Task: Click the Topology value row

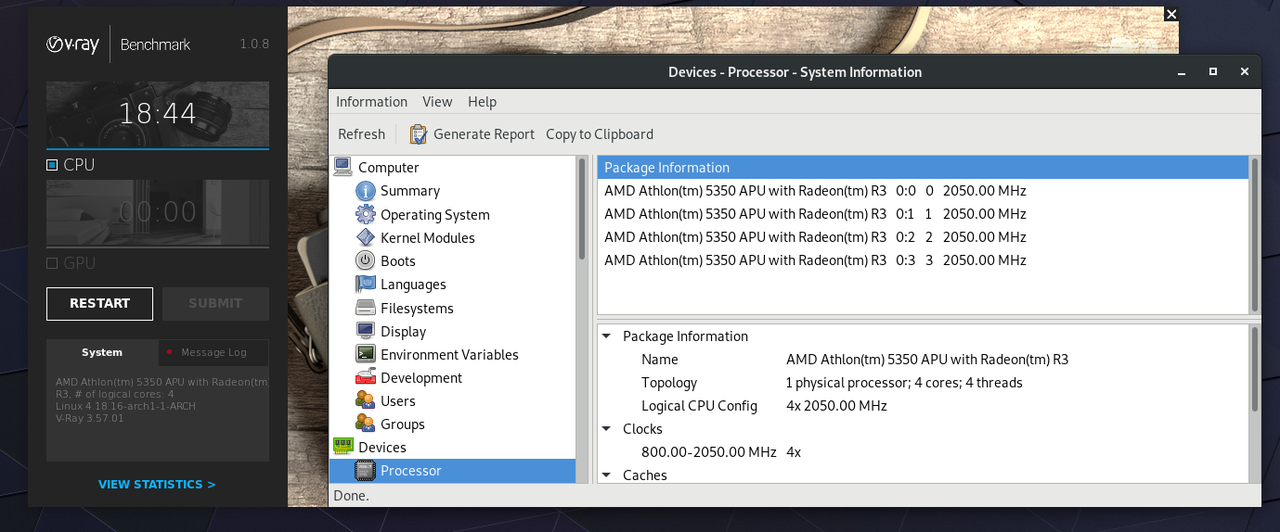Action: (x=923, y=382)
